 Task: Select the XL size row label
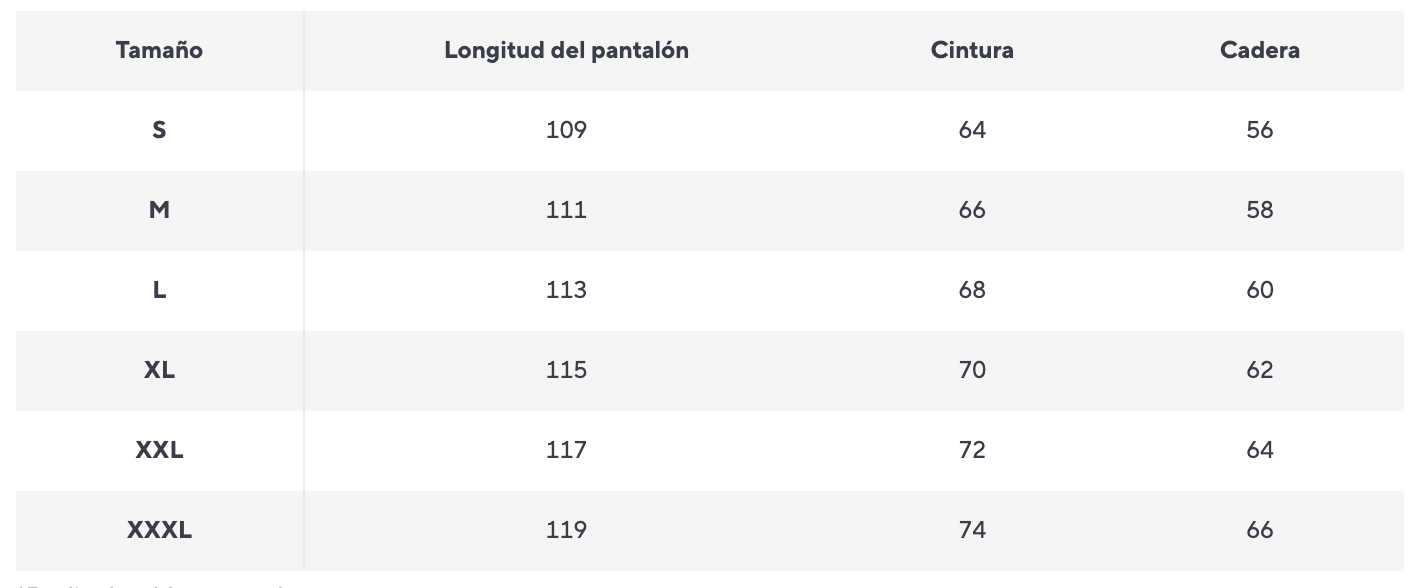click(x=159, y=370)
